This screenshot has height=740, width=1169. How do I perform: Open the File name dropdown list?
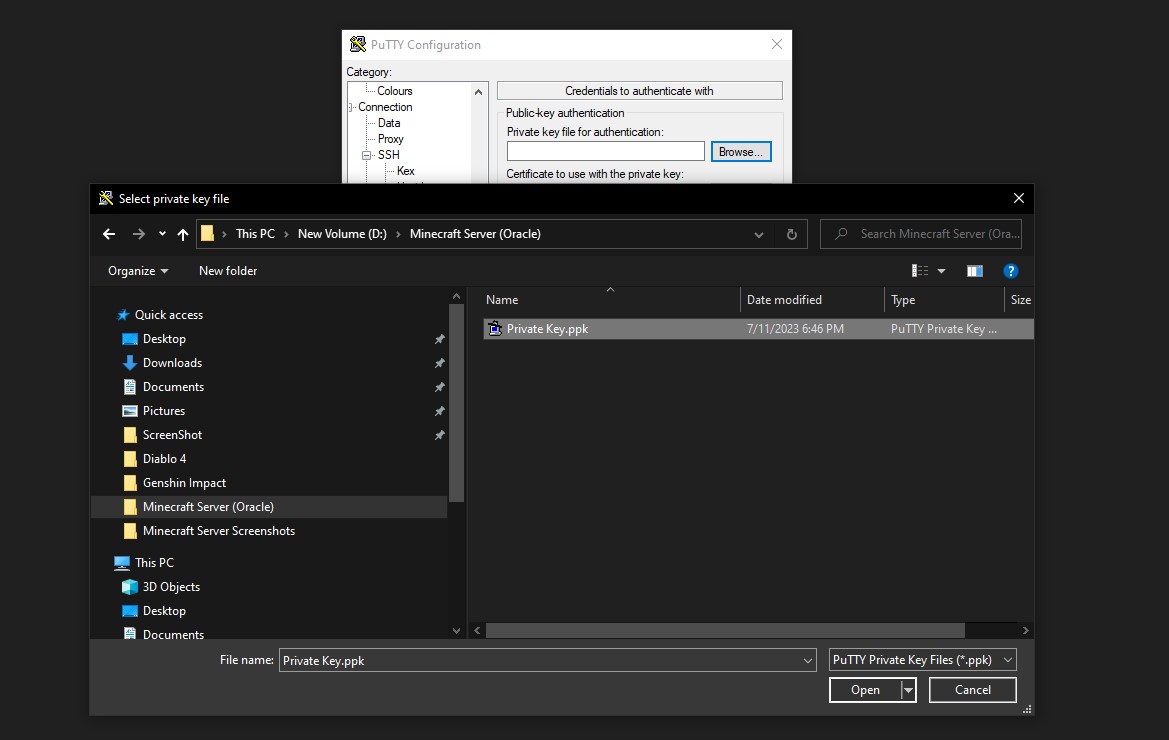coord(808,660)
